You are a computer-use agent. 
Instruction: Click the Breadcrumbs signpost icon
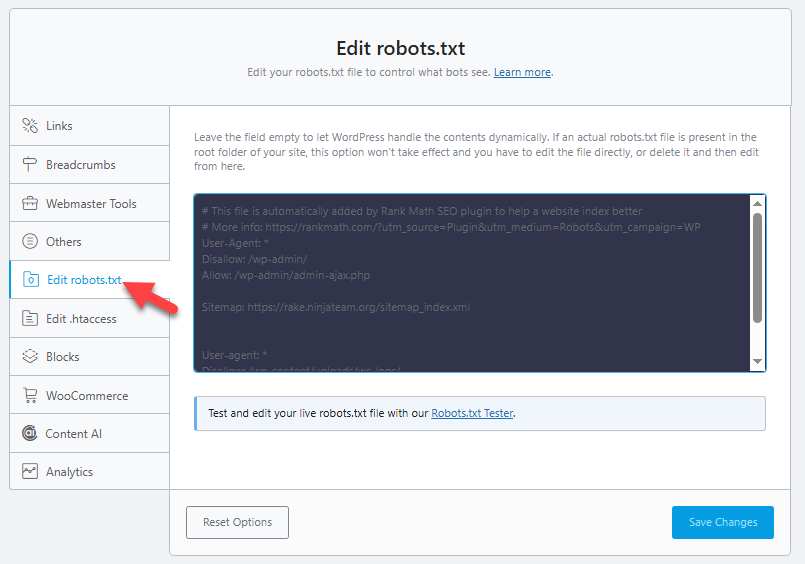pyautogui.click(x=29, y=165)
